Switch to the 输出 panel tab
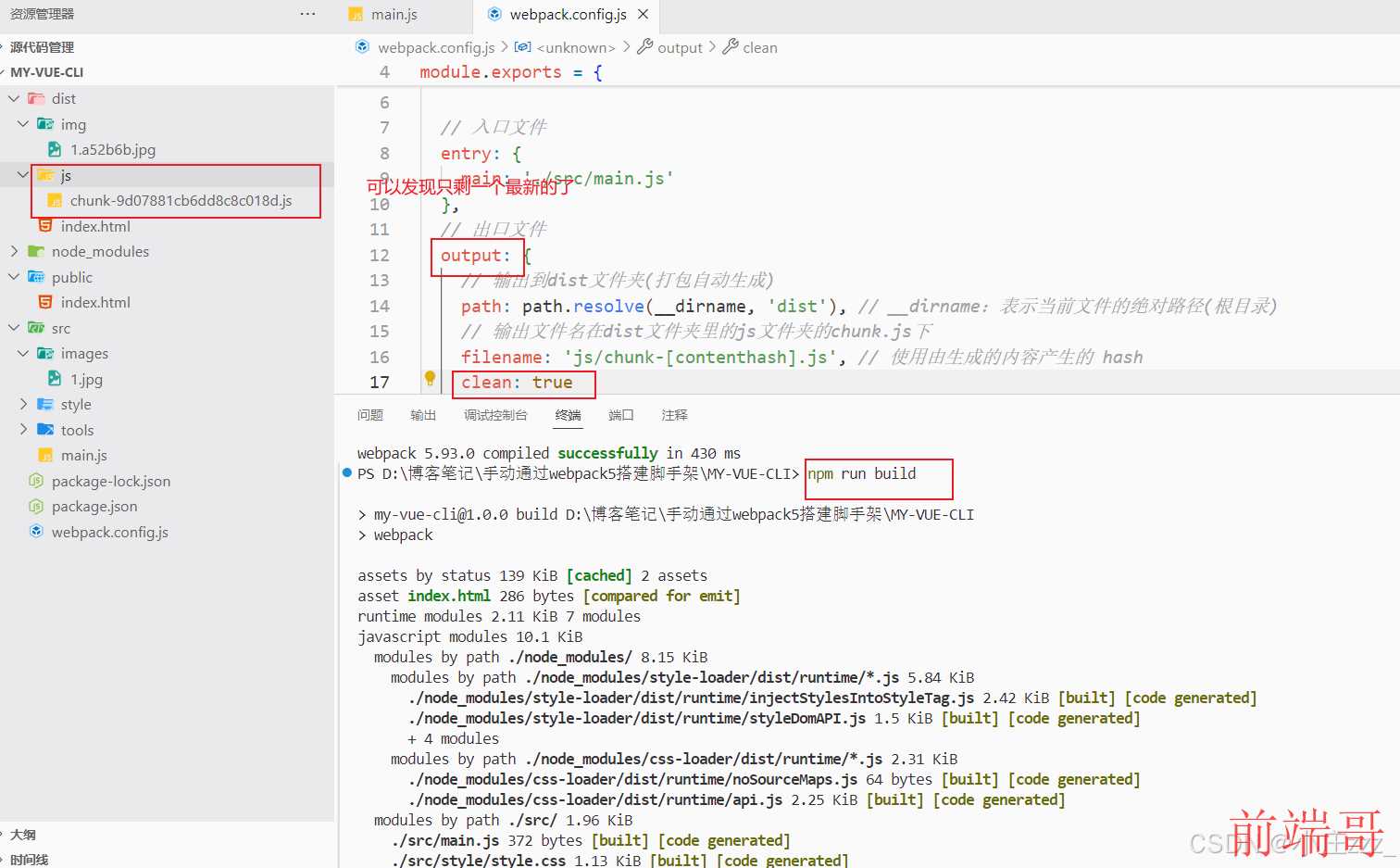Image resolution: width=1400 pixels, height=868 pixels. [x=423, y=415]
